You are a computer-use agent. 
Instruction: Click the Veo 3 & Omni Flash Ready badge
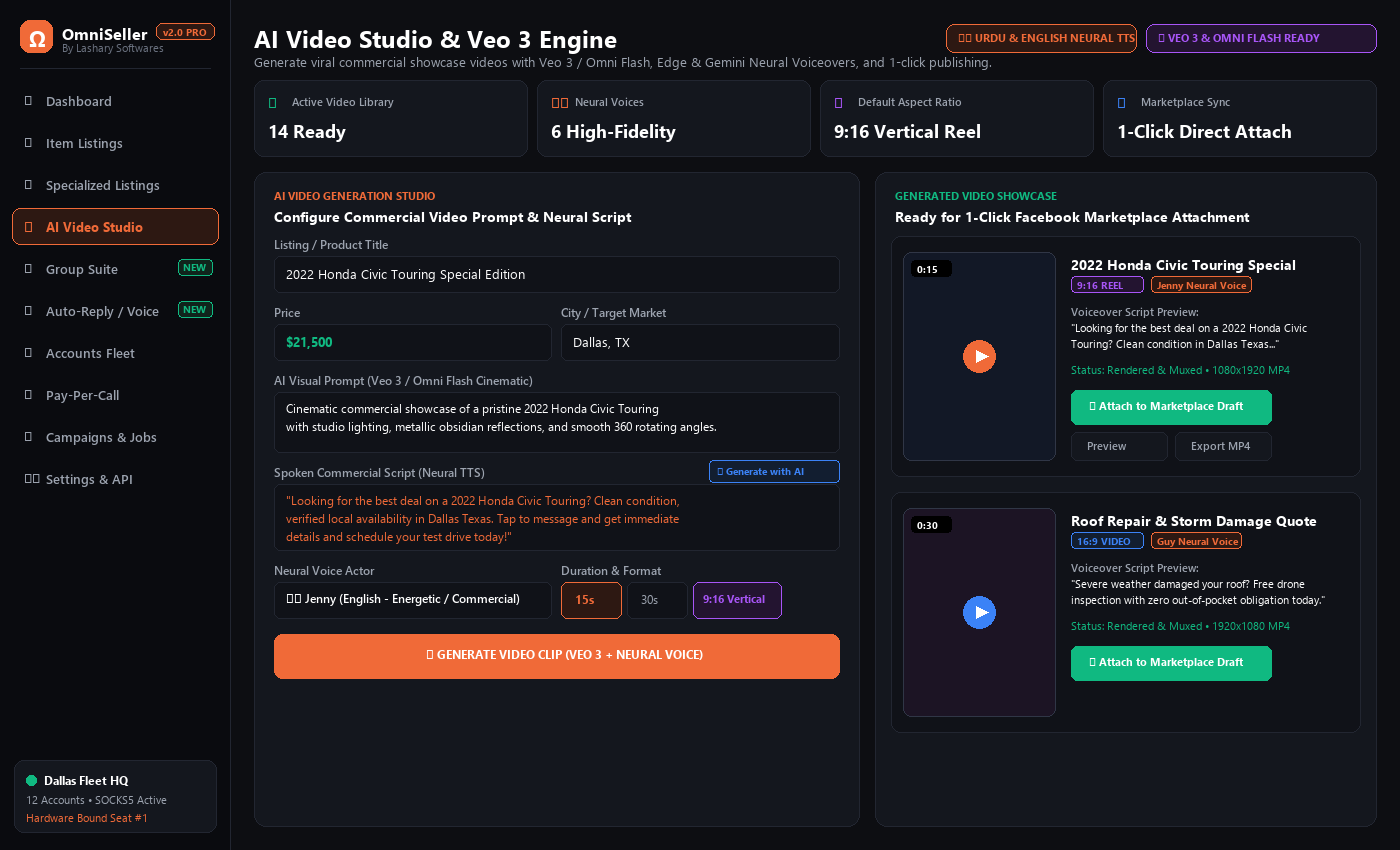[1261, 38]
